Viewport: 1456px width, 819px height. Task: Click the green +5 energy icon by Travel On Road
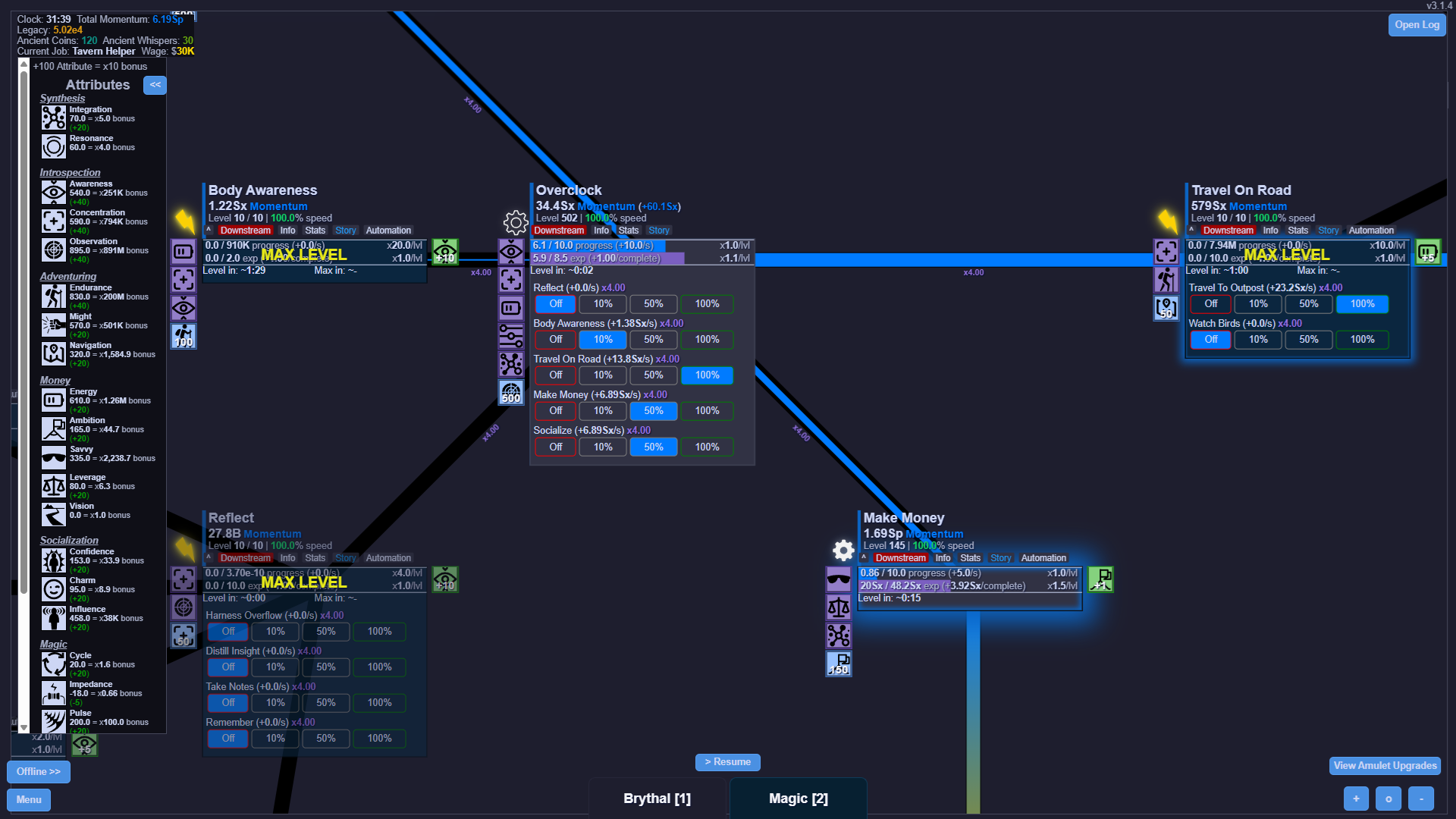pyautogui.click(x=1428, y=252)
